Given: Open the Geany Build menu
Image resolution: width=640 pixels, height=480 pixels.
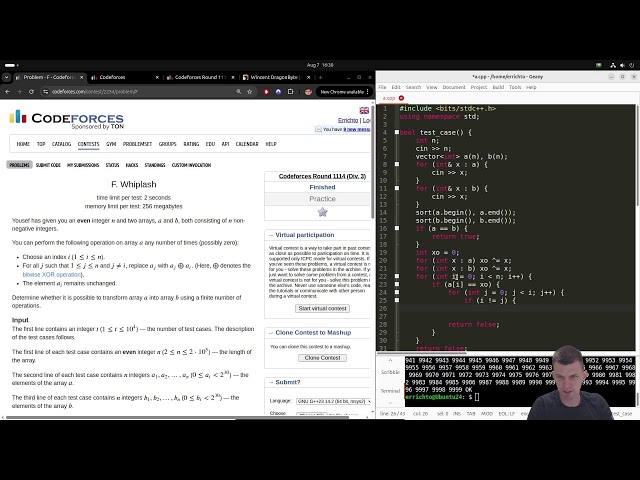Looking at the screenshot, I should [498, 87].
